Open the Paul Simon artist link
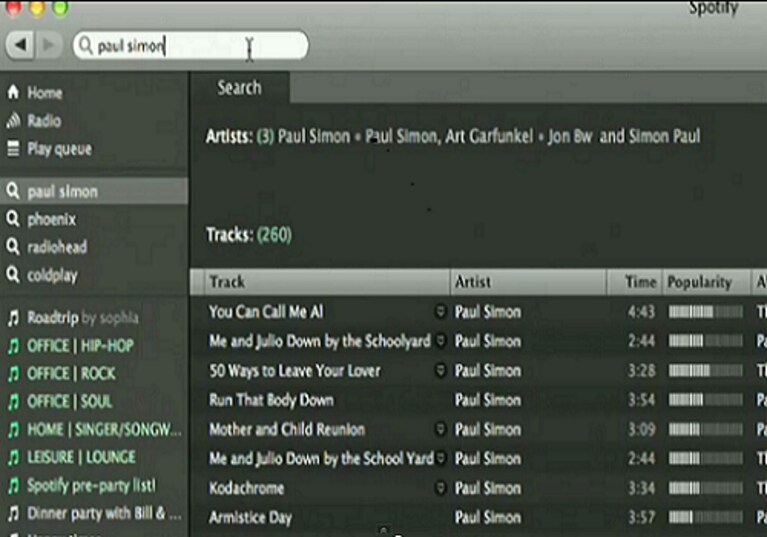767x537 pixels. pyautogui.click(x=314, y=136)
